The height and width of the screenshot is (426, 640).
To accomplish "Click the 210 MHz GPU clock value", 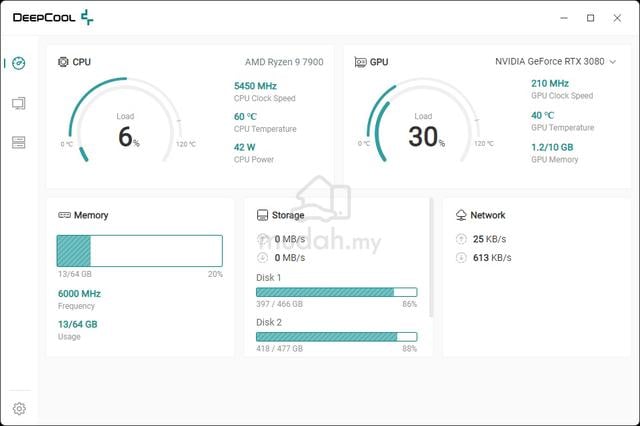I will tap(550, 84).
